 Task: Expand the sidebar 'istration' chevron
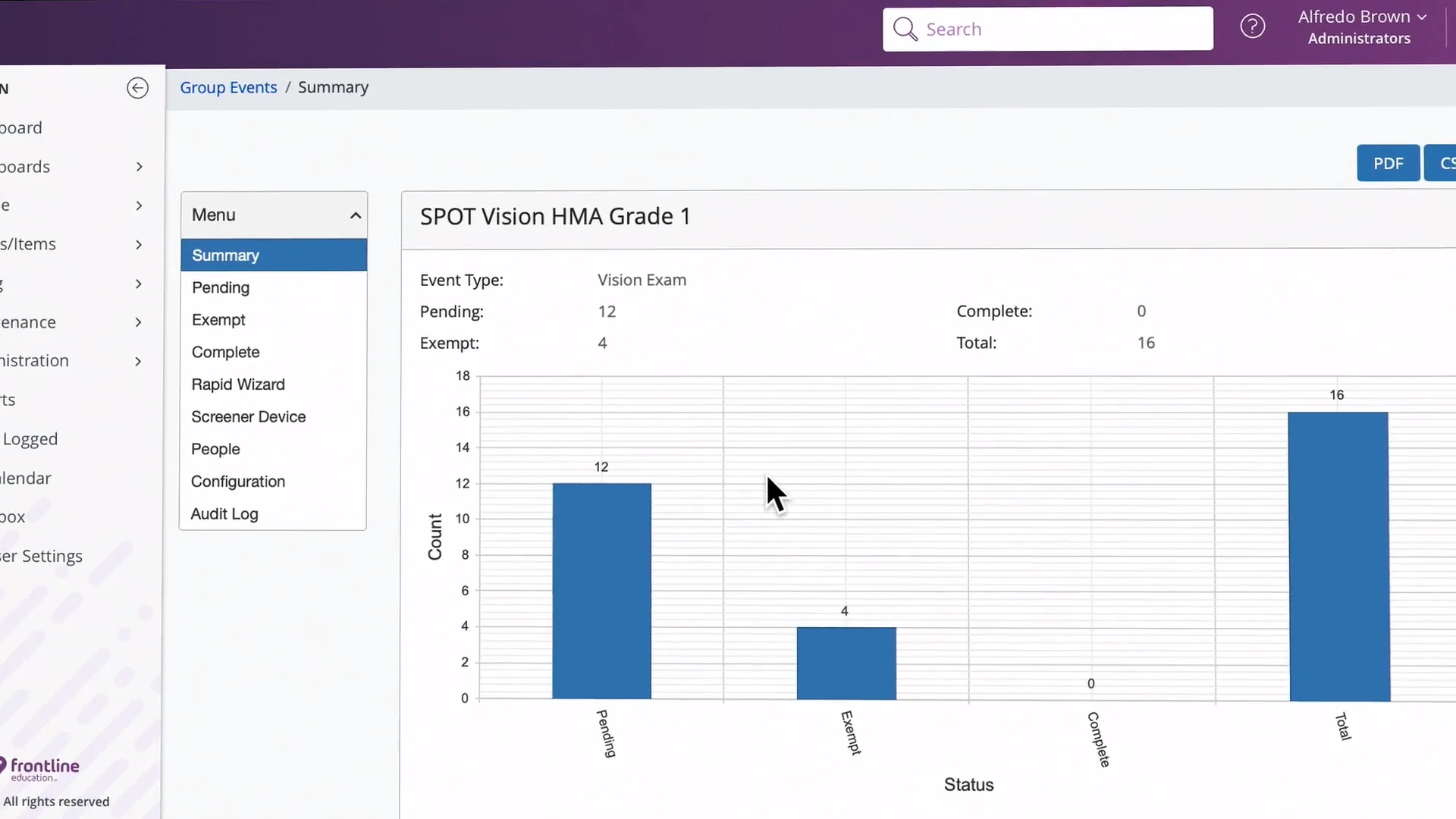click(x=139, y=361)
